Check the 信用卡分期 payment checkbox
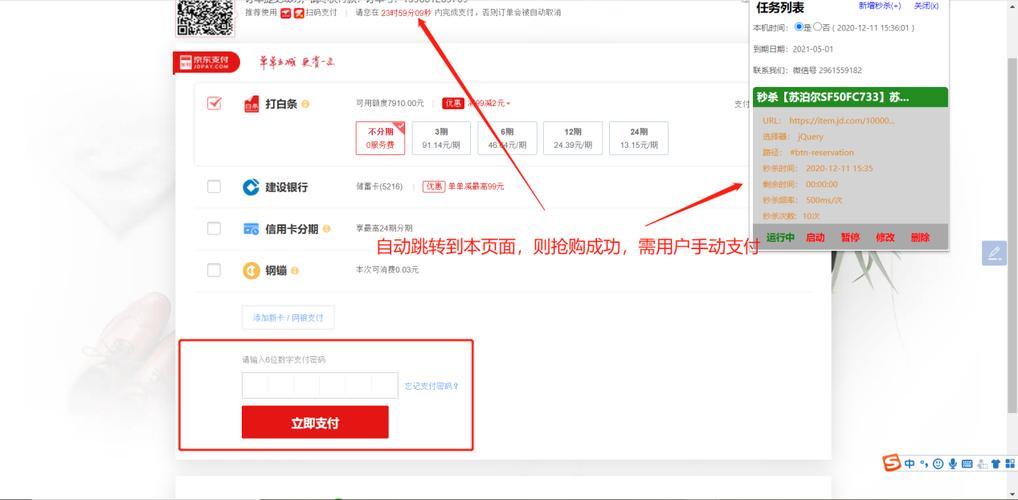Screen dimensions: 1018x500 point(214,229)
